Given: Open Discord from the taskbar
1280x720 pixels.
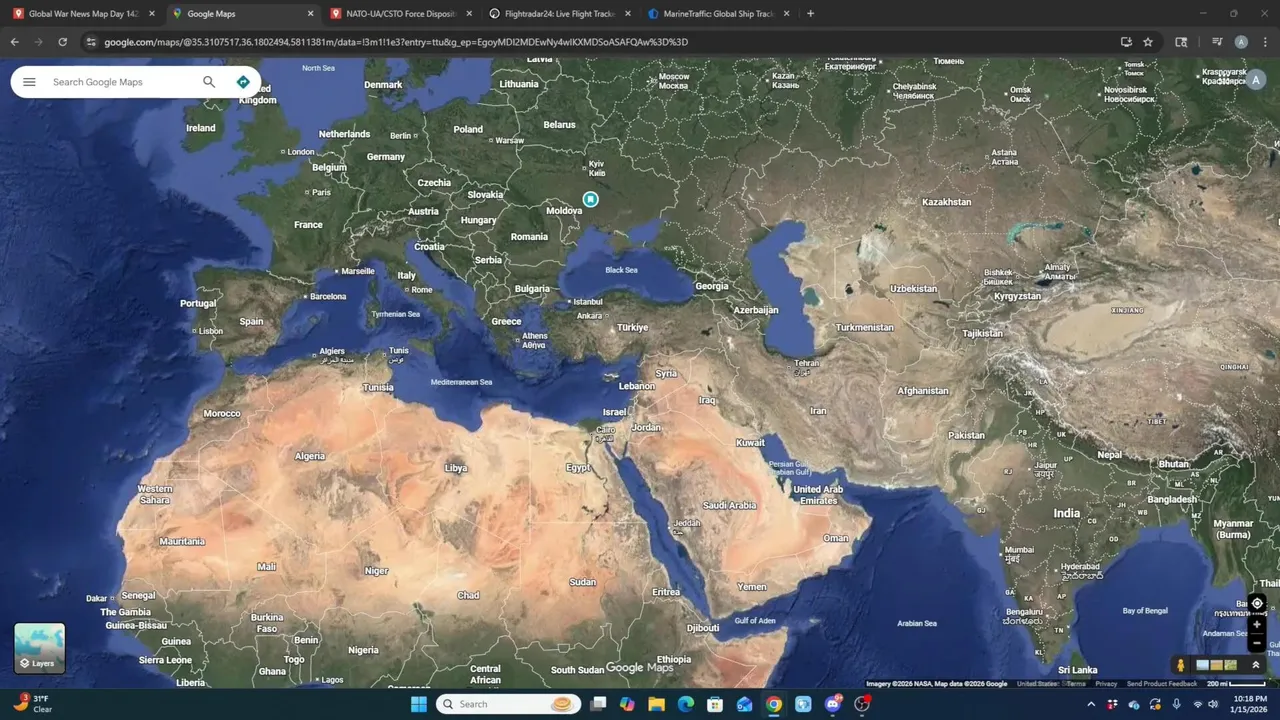Looking at the screenshot, I should coord(832,704).
